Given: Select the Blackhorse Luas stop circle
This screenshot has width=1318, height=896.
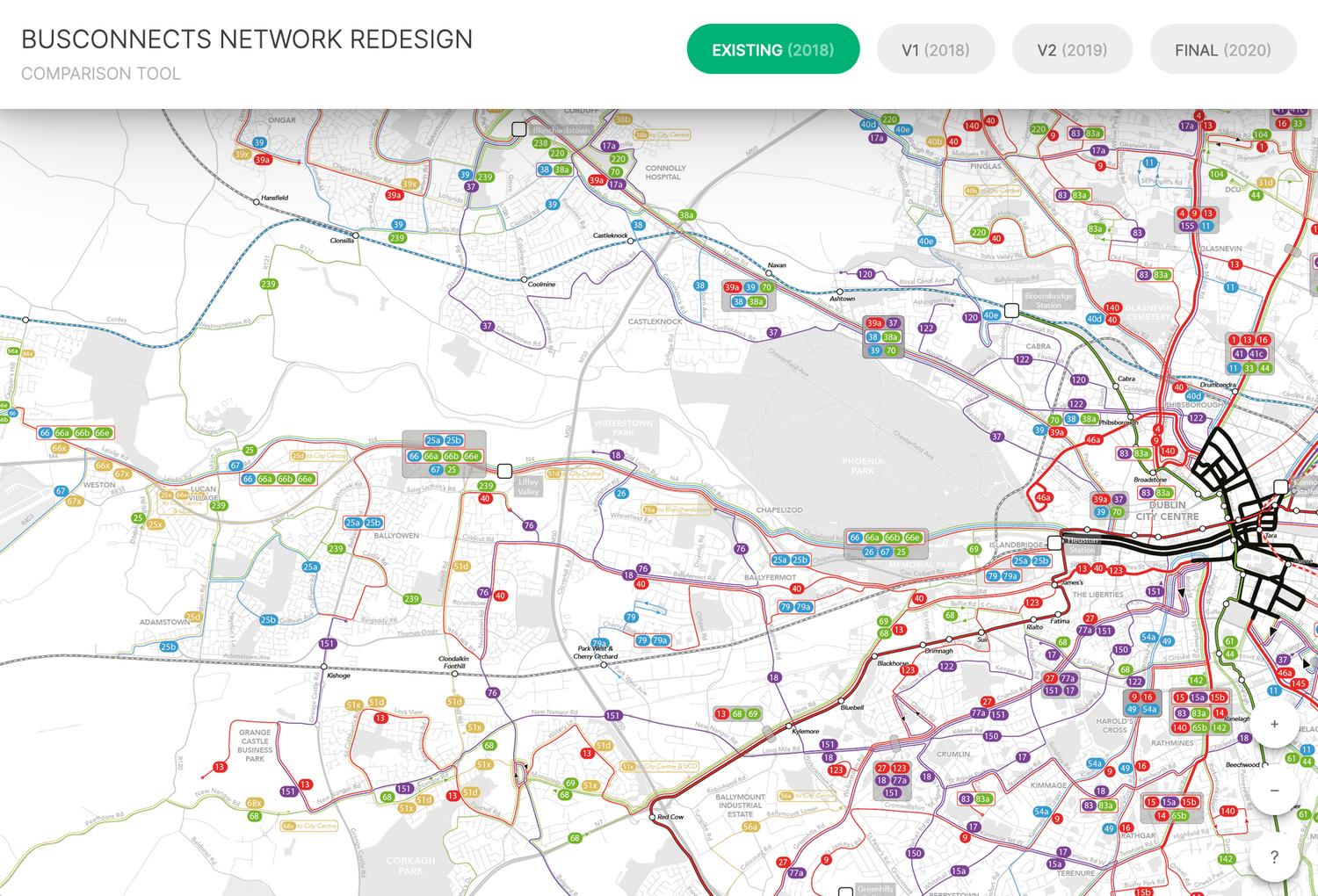Looking at the screenshot, I should 875,656.
